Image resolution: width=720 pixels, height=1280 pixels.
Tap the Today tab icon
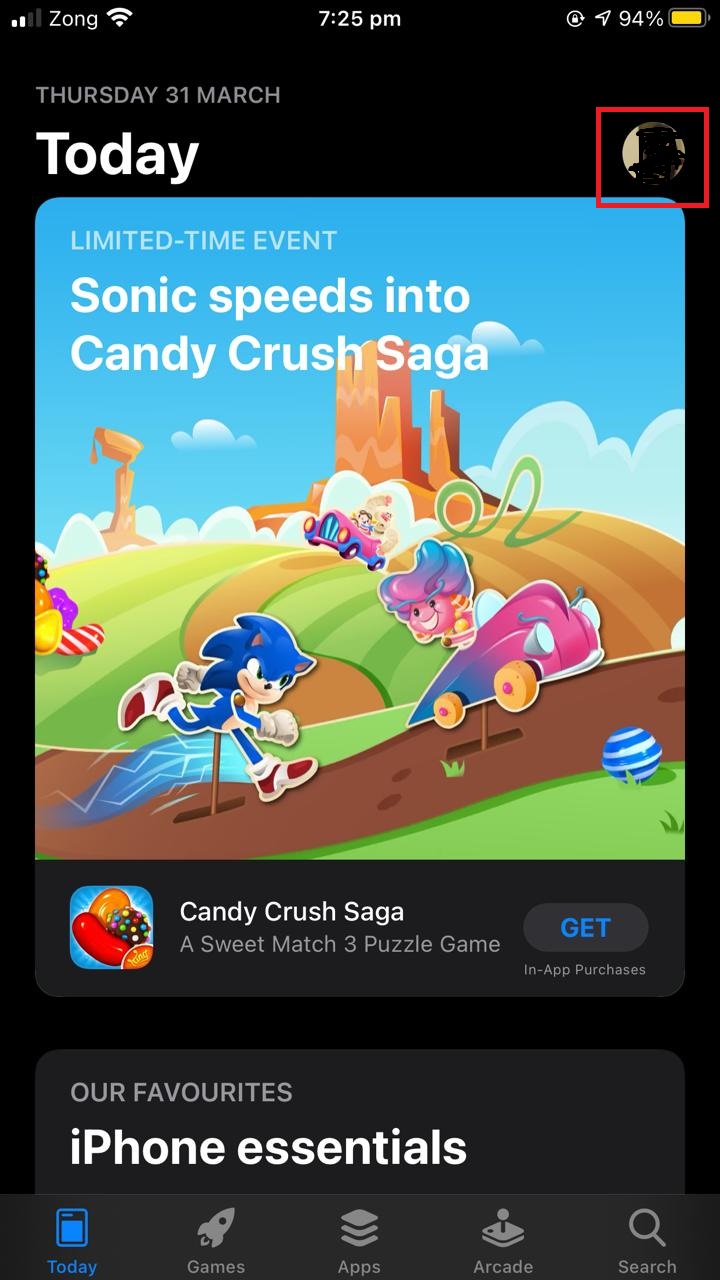pyautogui.click(x=72, y=1228)
